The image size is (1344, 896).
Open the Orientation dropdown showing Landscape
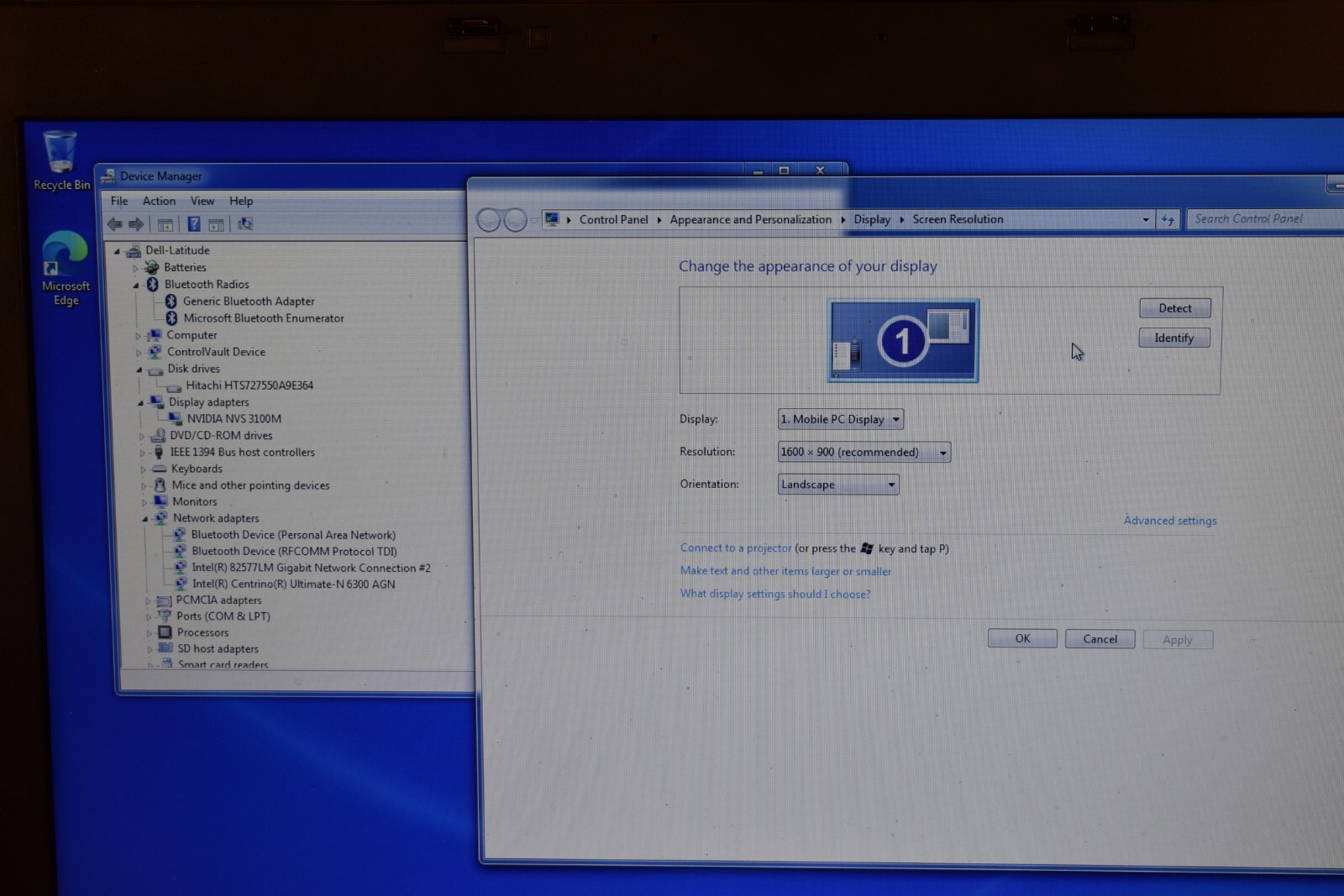point(838,485)
